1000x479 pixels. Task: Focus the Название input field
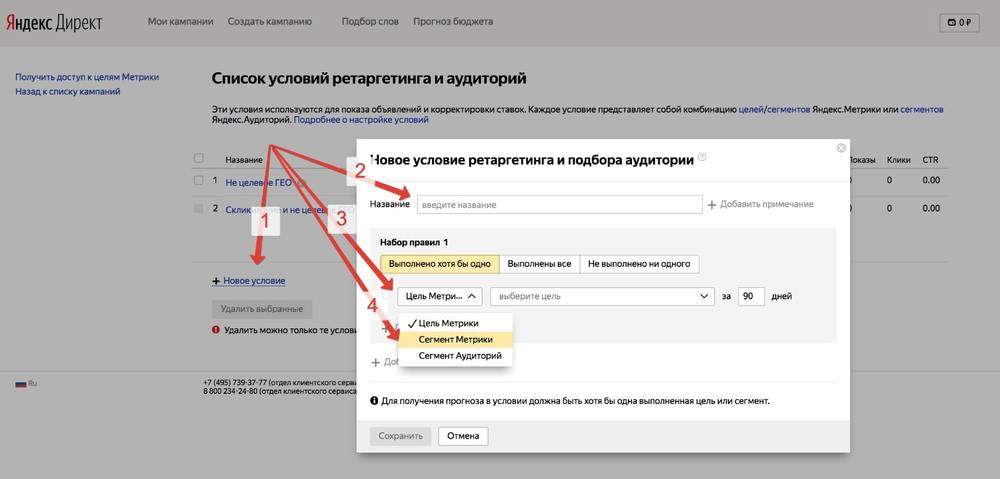tap(559, 205)
